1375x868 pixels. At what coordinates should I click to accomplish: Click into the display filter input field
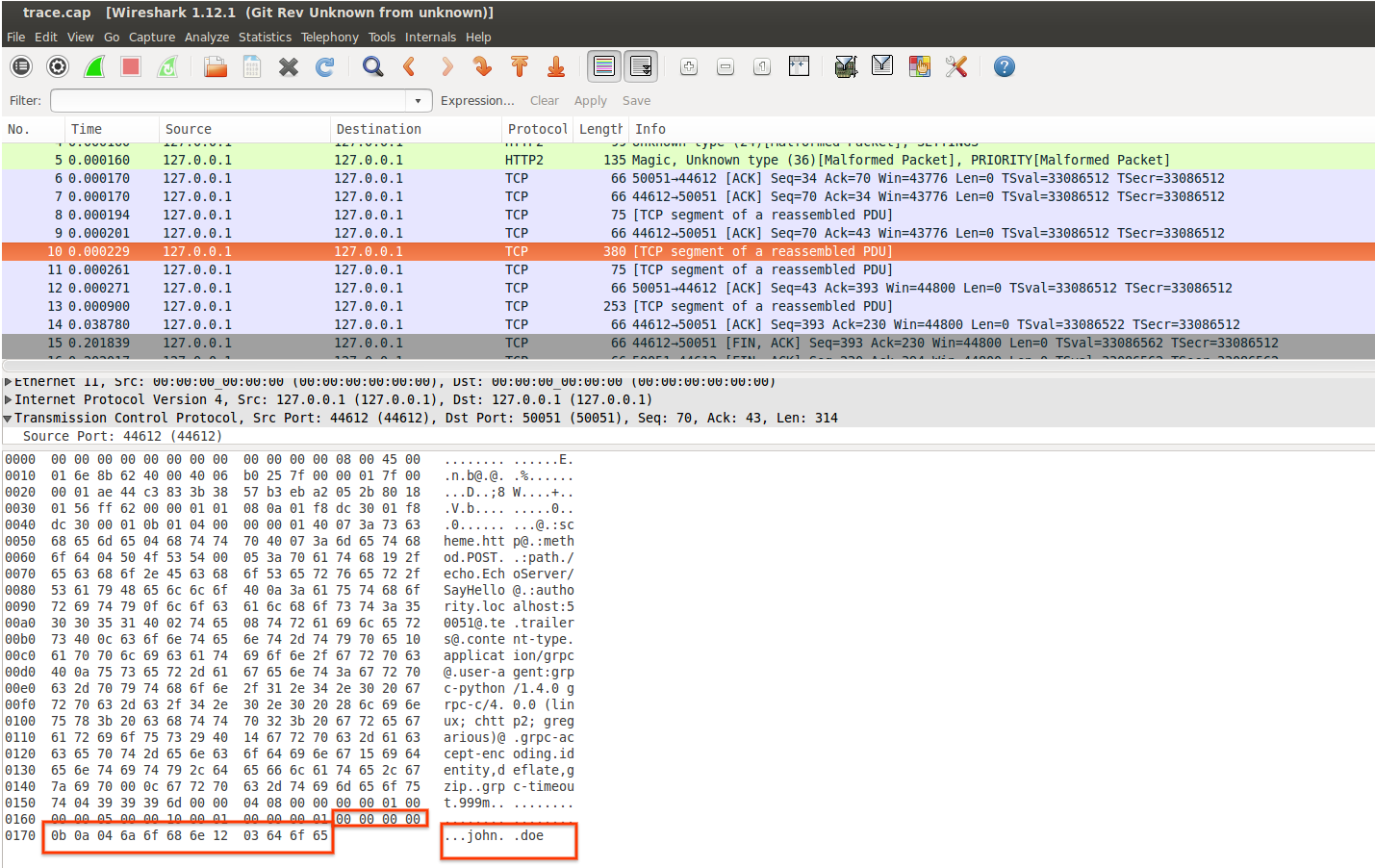tap(229, 100)
